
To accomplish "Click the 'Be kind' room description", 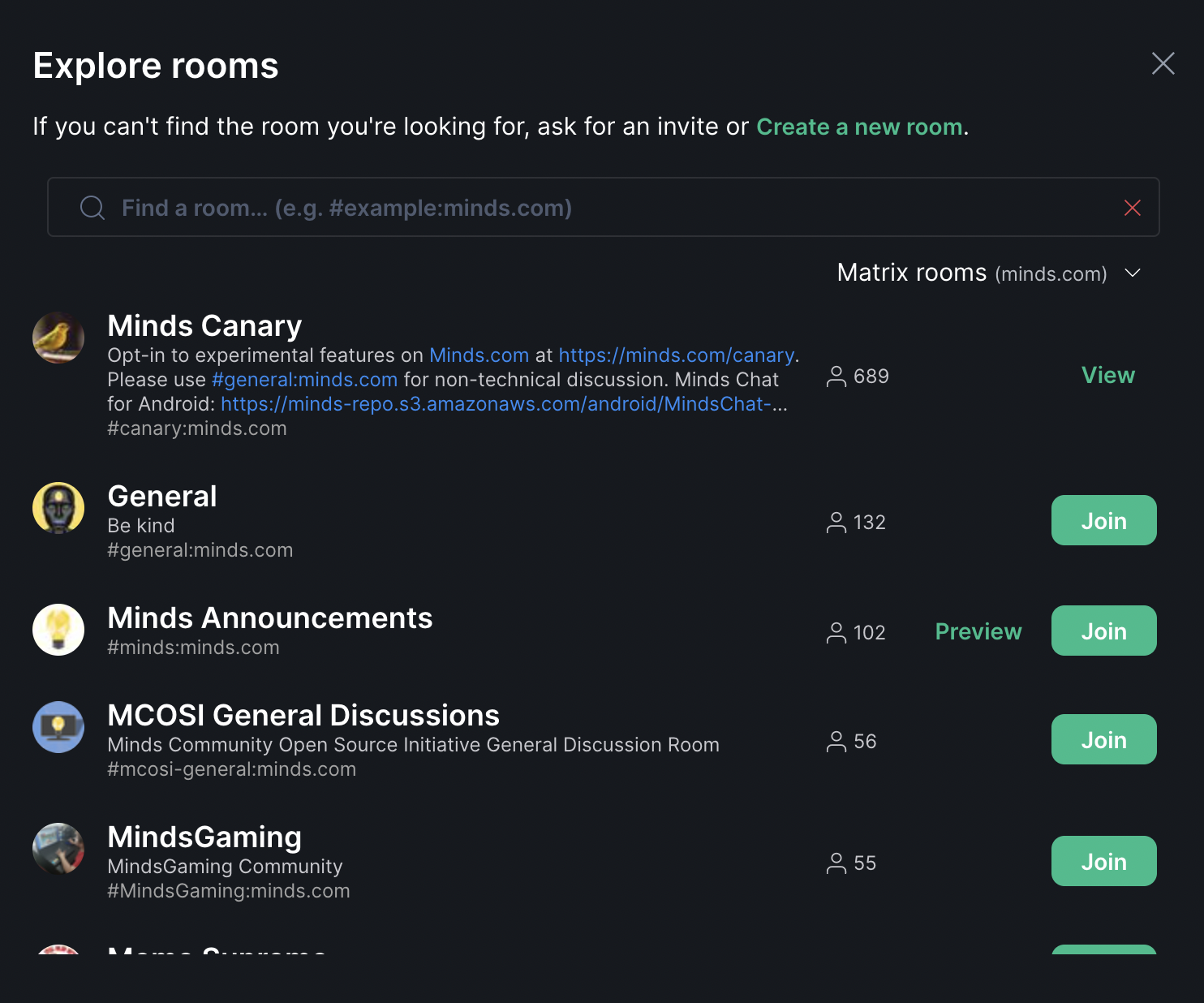I will pos(141,526).
